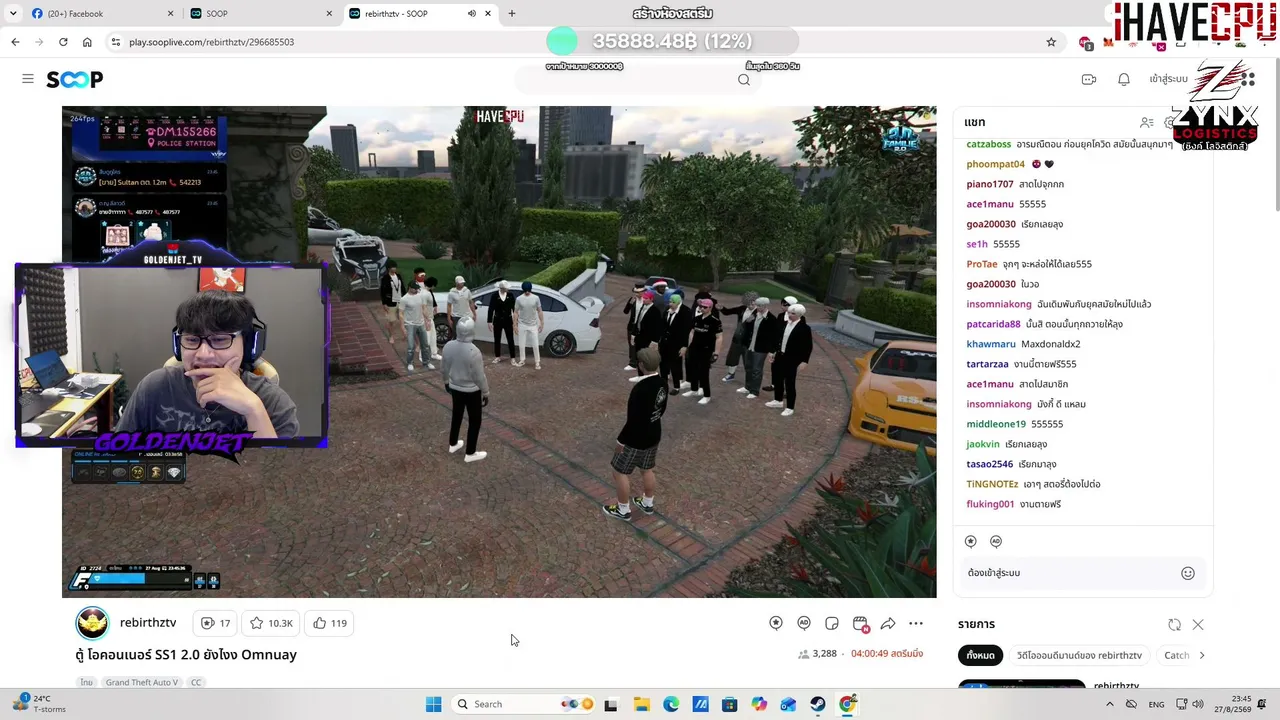Open the SOOP hamburger menu
This screenshot has height=720, width=1280.
pos(28,79)
